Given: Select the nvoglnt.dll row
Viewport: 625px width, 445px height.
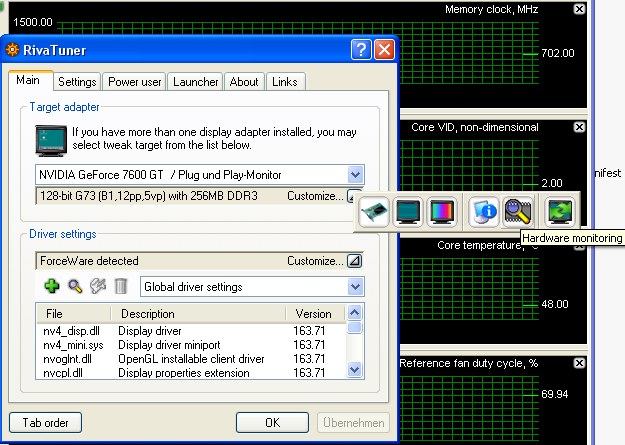Looking at the screenshot, I should point(191,359).
